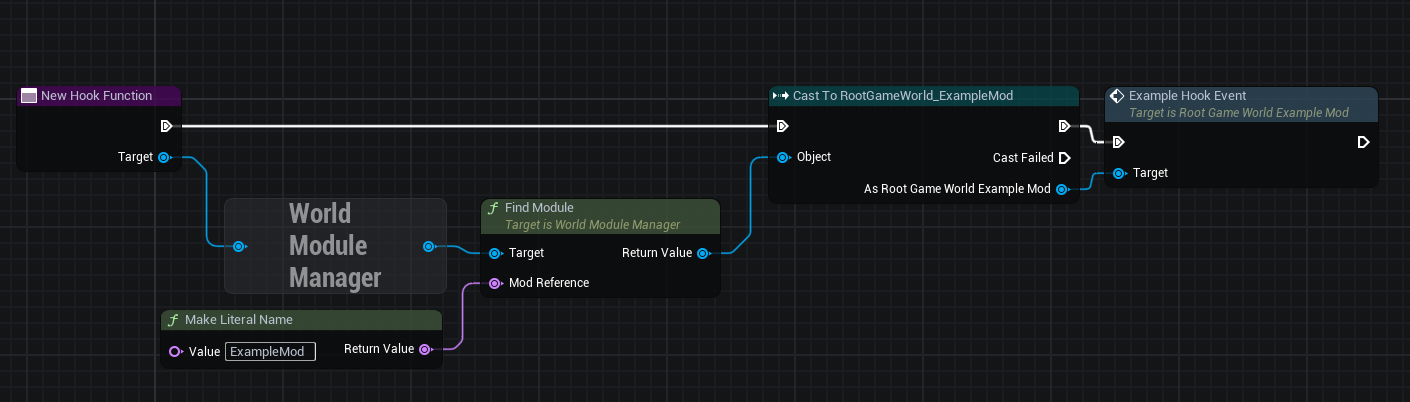Viewport: 1410px width, 402px height.
Task: Click Object input pin on Cast node
Action: point(783,157)
